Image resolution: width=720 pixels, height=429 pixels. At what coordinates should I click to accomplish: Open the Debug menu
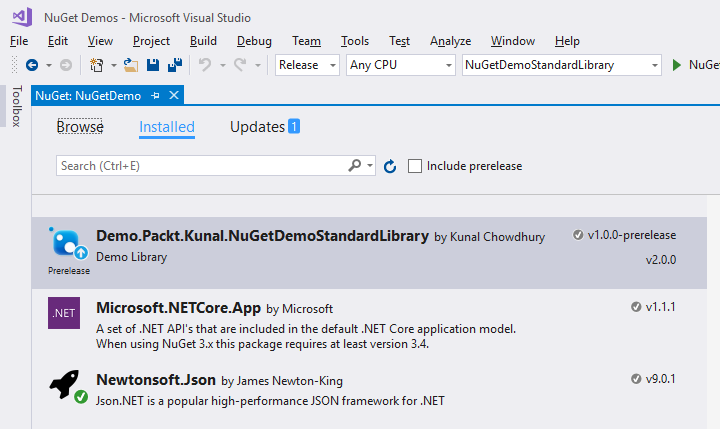click(x=254, y=41)
